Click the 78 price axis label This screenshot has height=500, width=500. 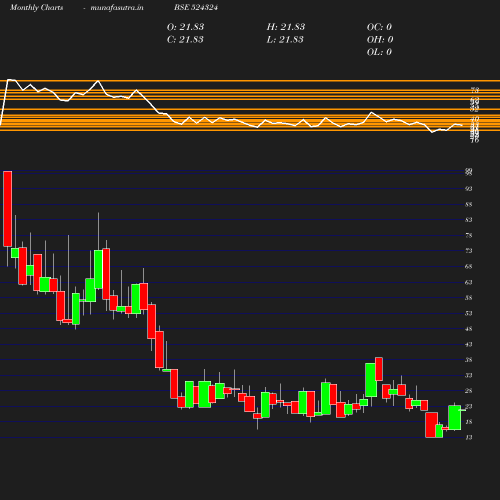click(469, 236)
